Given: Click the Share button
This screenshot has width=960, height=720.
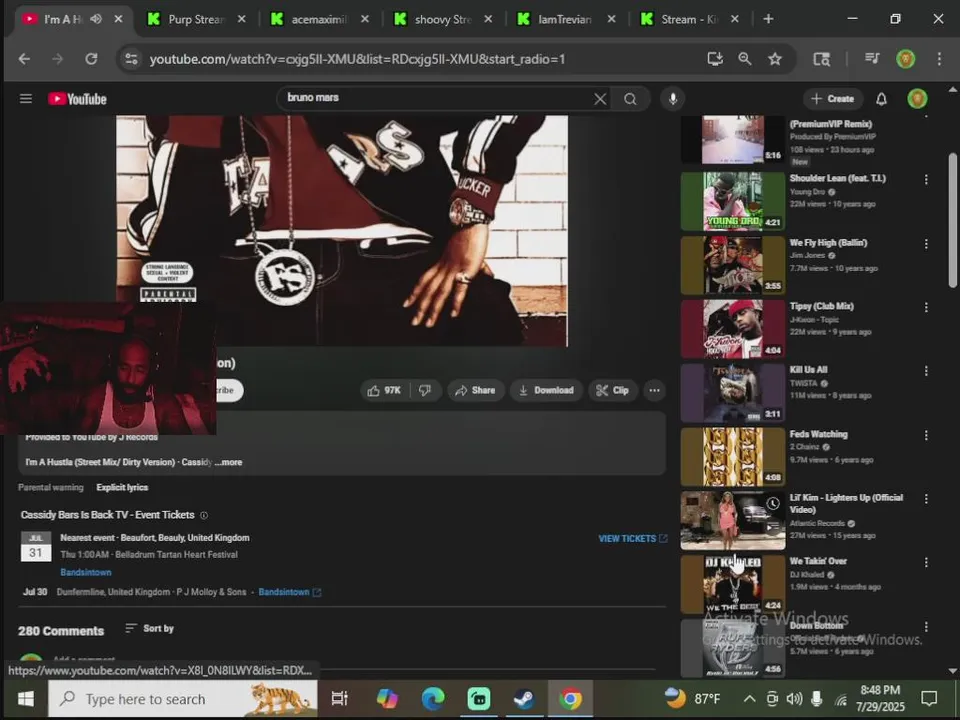Looking at the screenshot, I should pyautogui.click(x=475, y=391).
